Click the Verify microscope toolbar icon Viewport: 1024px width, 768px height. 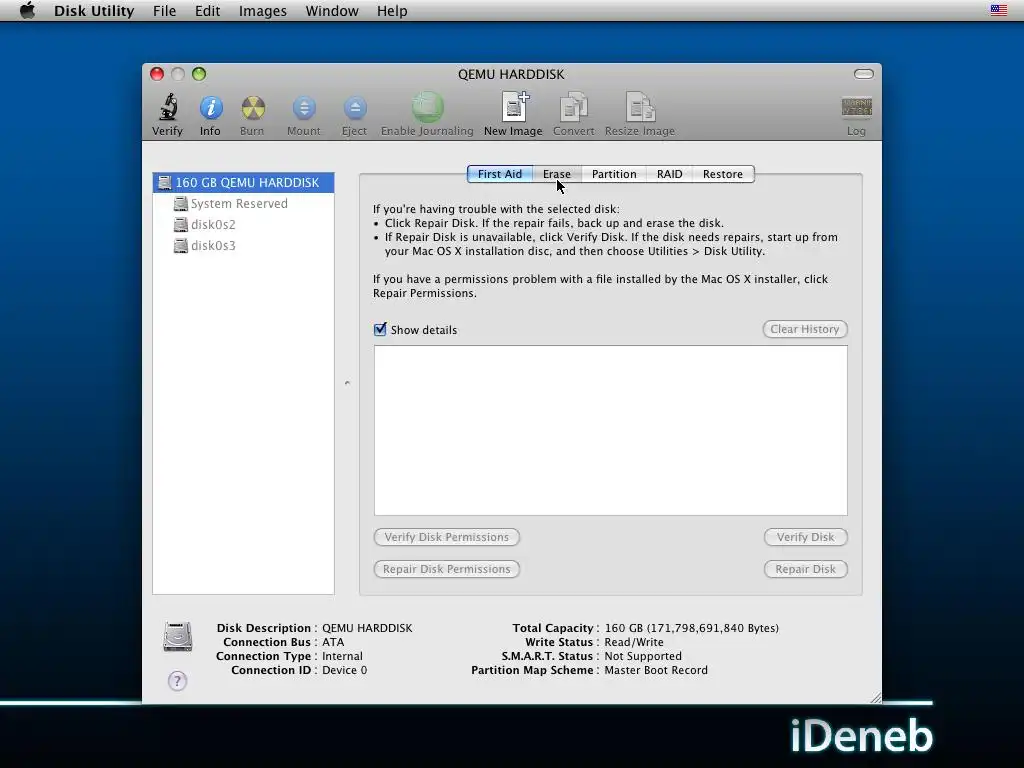pyautogui.click(x=168, y=107)
